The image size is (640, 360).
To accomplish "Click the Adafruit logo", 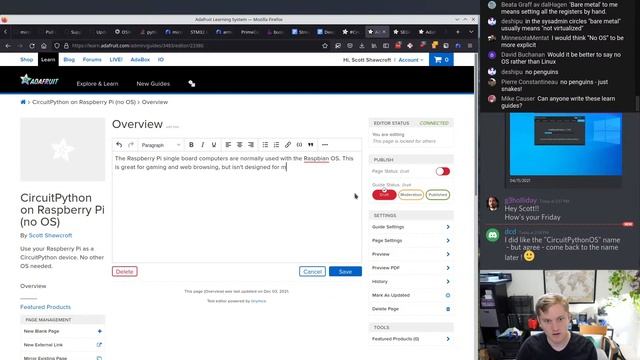I will click(x=40, y=80).
